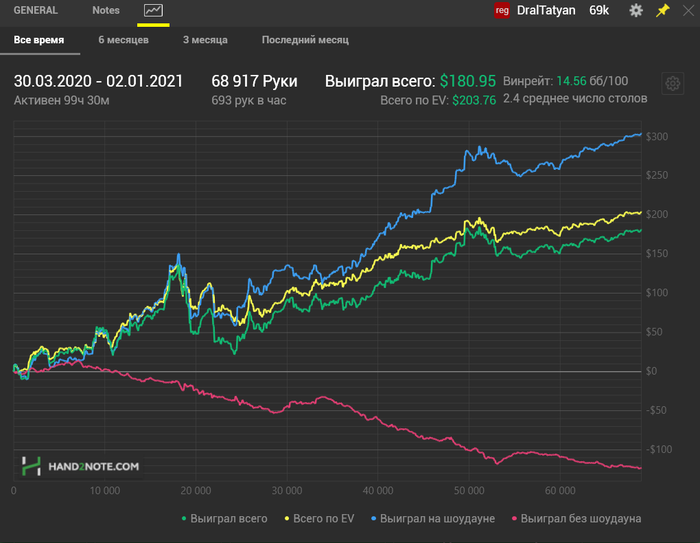Click the $300 y-axis label
700x543 pixels.
[657, 137]
